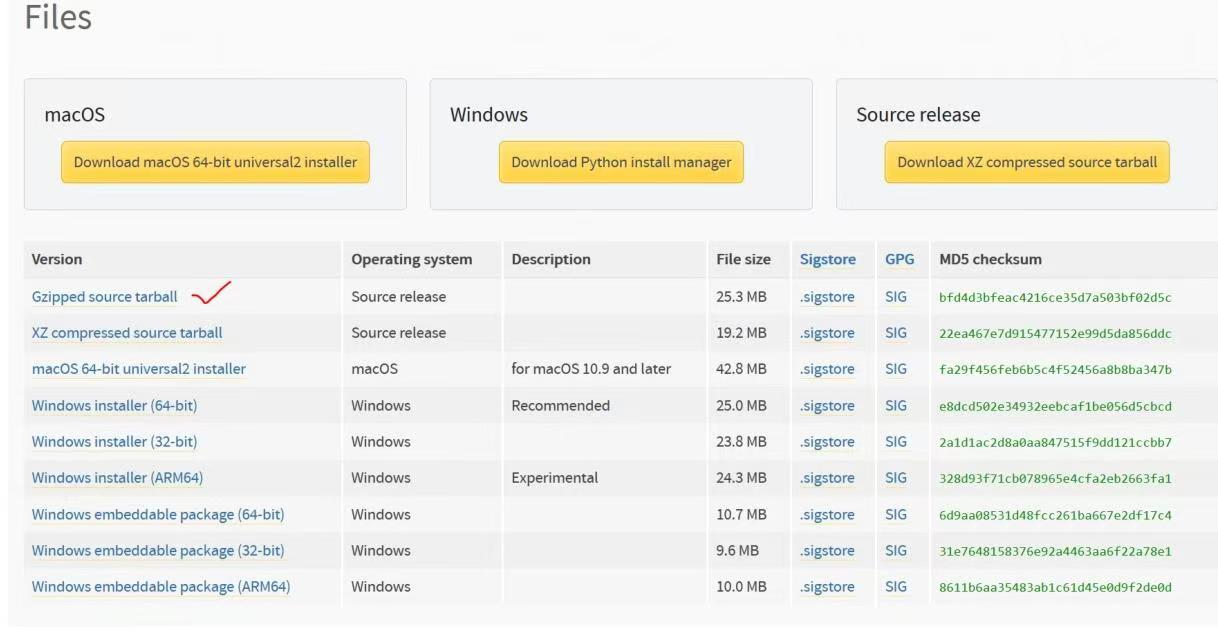
Task: Click Download XZ compressed source tarball button
Action: pyautogui.click(x=1027, y=162)
